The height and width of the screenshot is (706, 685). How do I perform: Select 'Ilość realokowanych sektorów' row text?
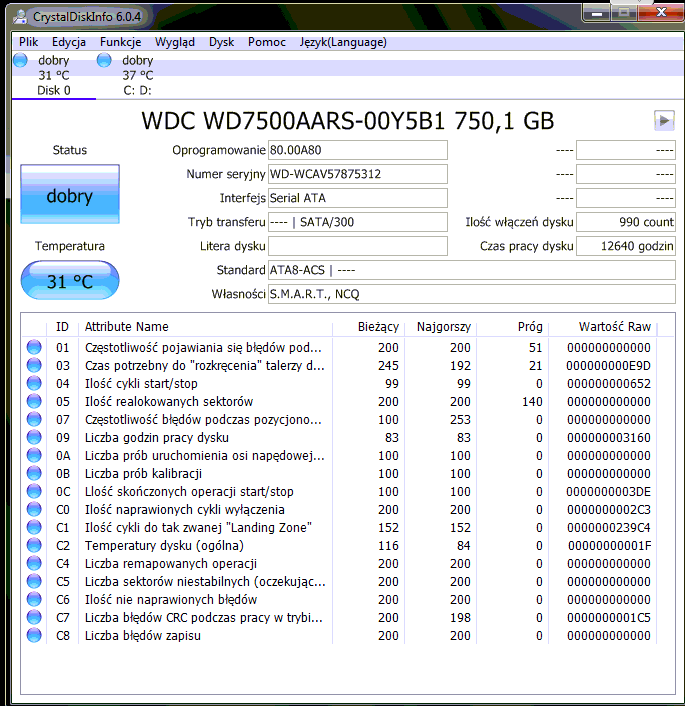(169, 402)
